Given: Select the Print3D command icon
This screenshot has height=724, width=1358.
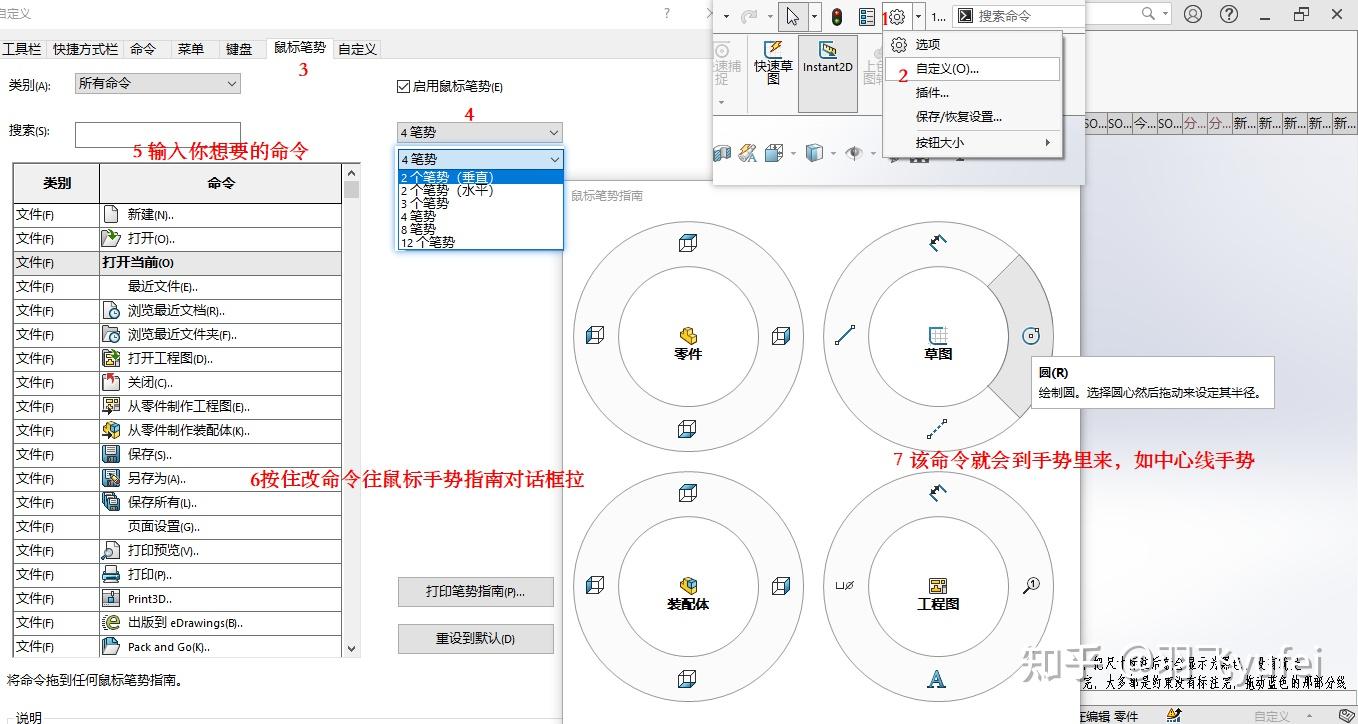Looking at the screenshot, I should click(111, 598).
